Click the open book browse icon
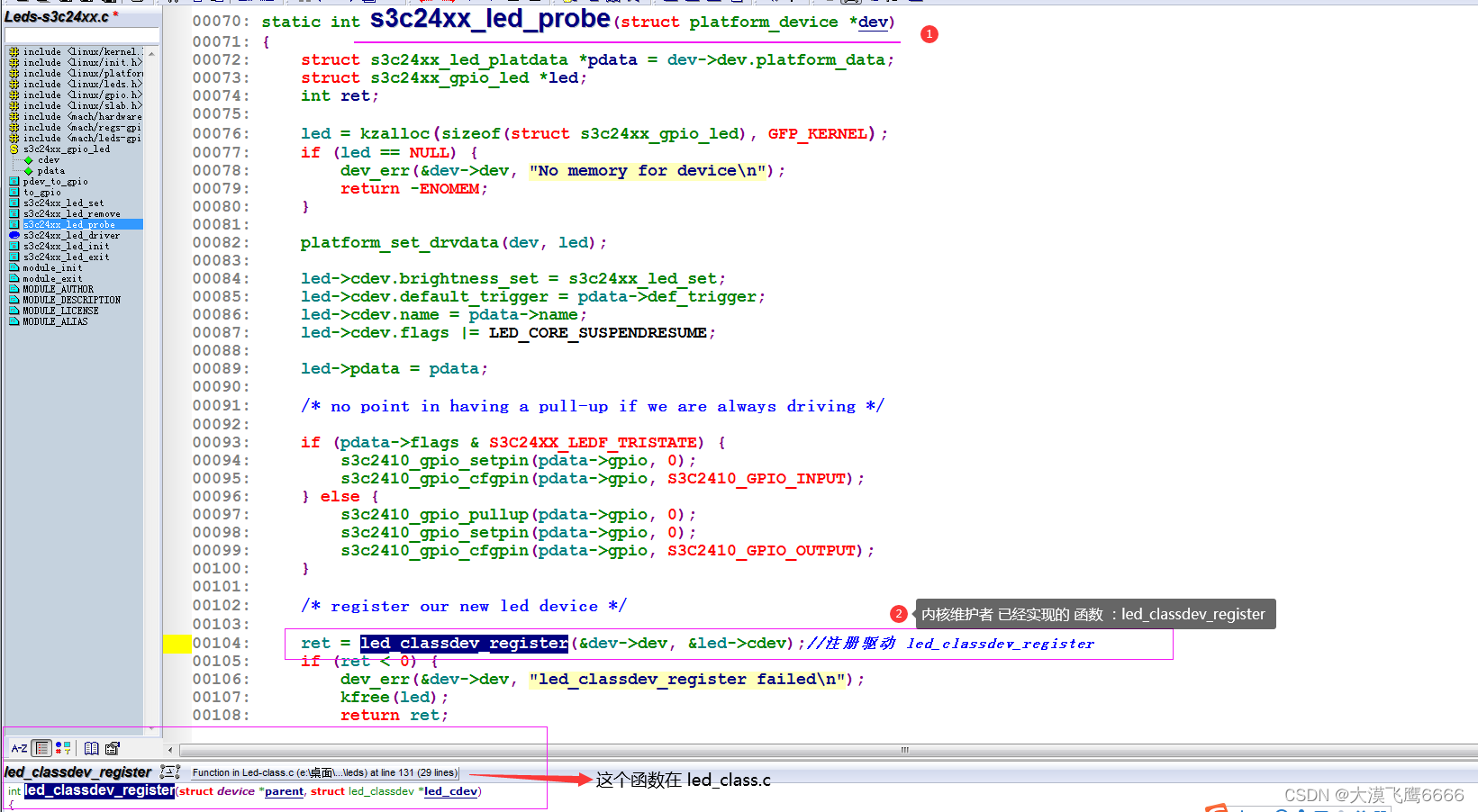The height and width of the screenshot is (812, 1478). click(x=91, y=748)
